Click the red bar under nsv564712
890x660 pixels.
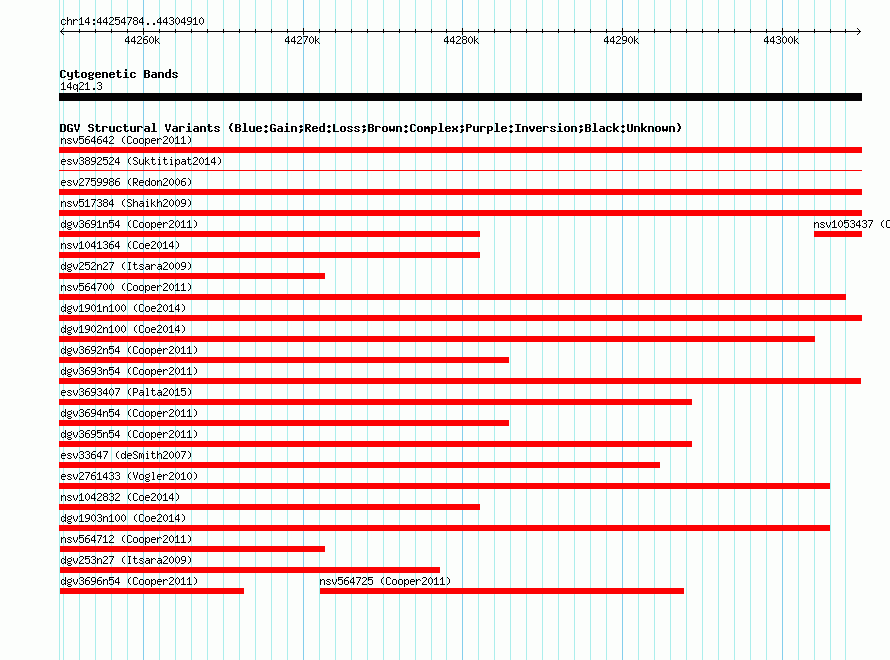pyautogui.click(x=192, y=549)
